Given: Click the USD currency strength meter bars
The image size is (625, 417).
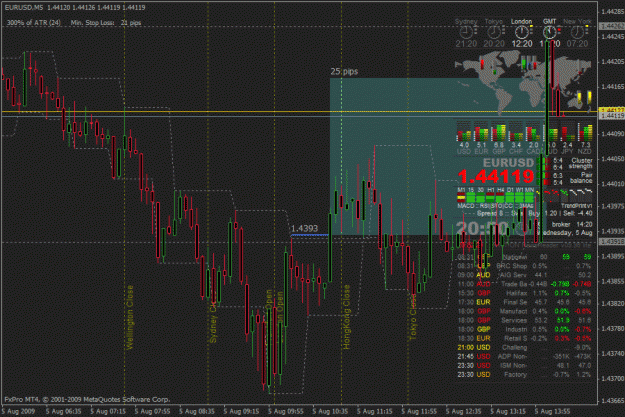Looking at the screenshot, I should (x=464, y=132).
